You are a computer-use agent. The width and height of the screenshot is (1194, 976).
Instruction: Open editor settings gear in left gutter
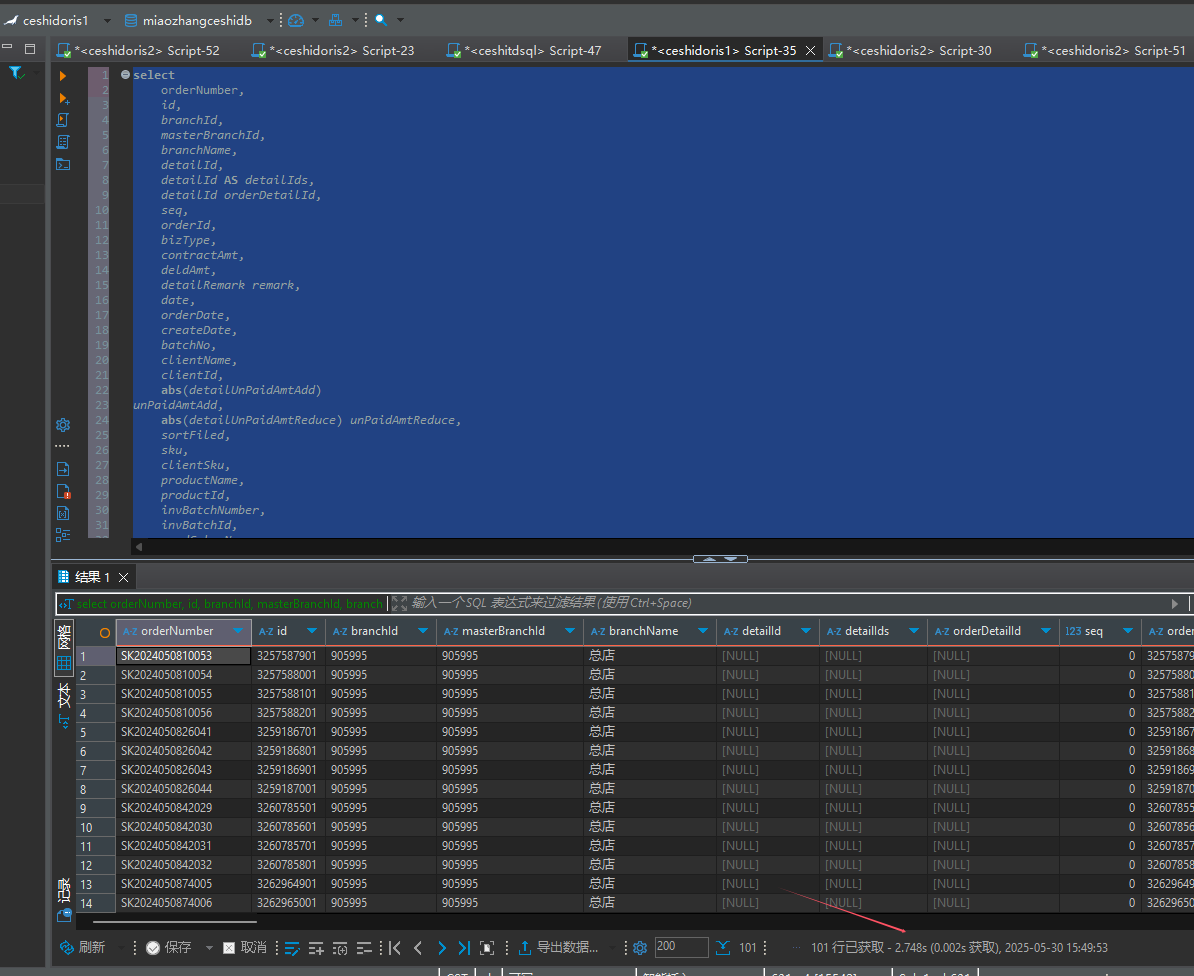point(63,425)
